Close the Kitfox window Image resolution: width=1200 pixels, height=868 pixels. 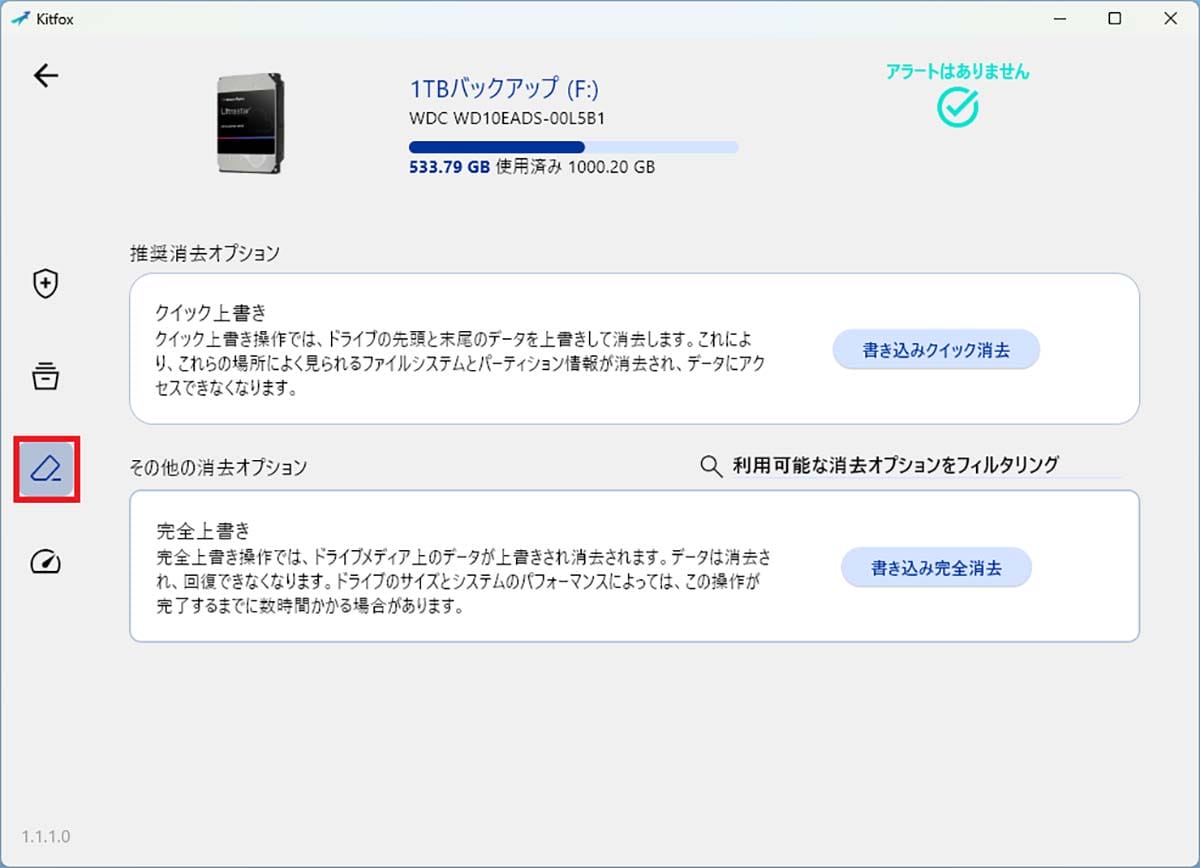(x=1169, y=19)
